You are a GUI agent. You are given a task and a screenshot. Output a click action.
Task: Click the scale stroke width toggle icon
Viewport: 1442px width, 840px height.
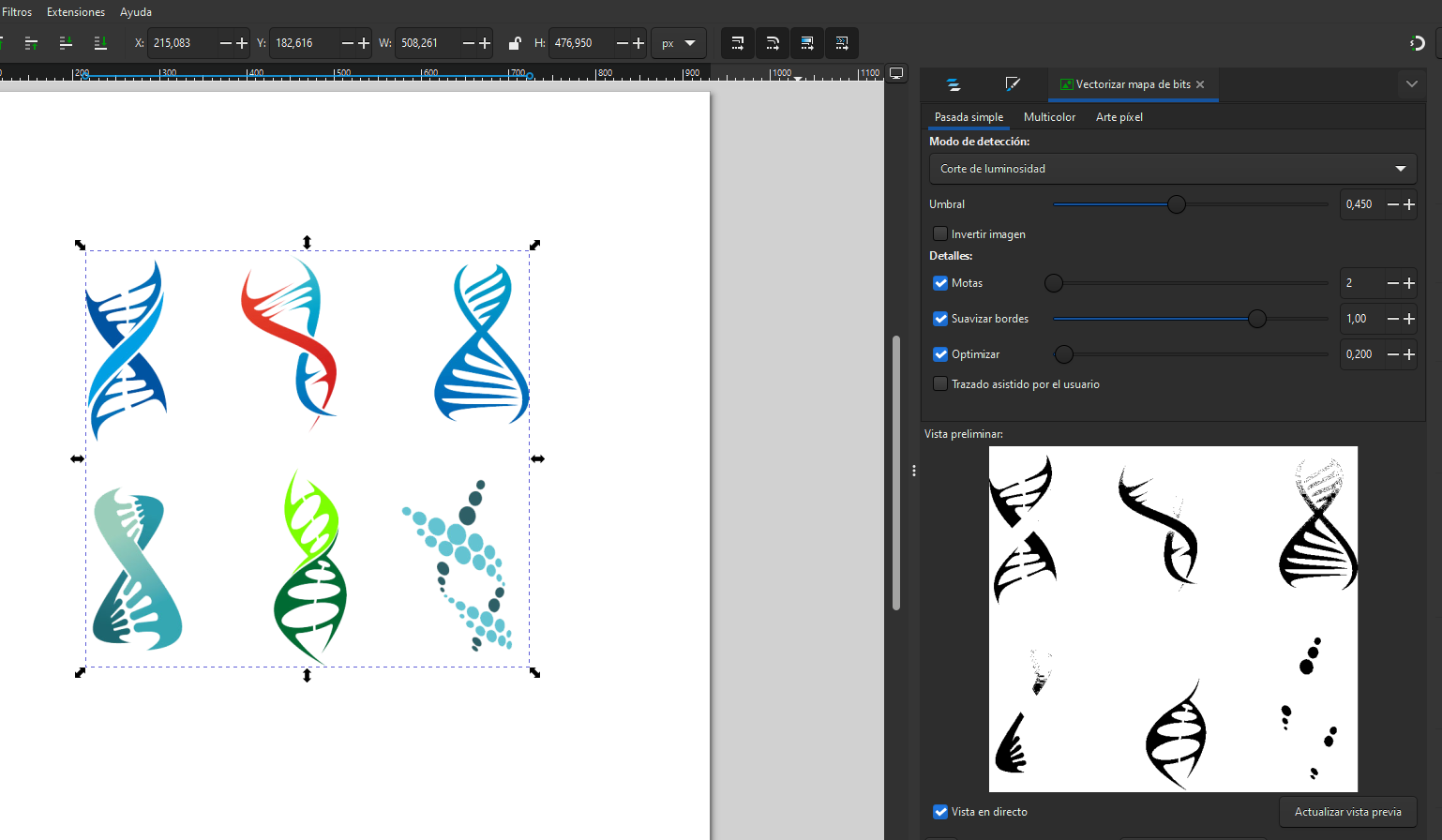point(738,43)
